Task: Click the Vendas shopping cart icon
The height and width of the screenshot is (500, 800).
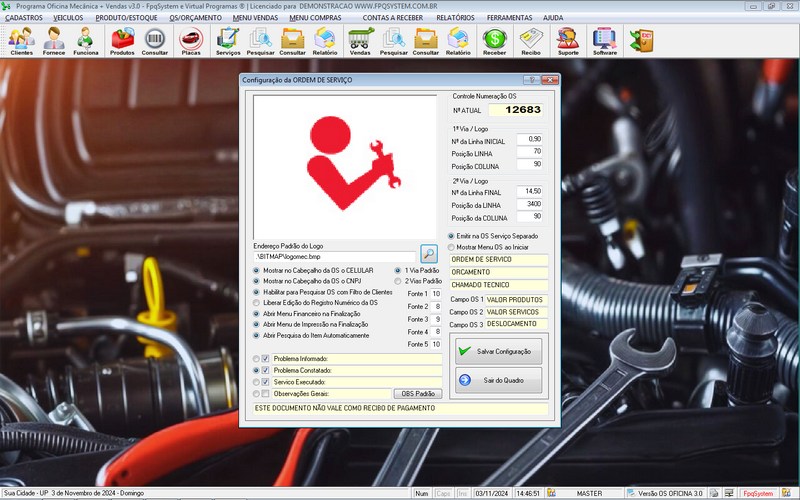Action: (x=361, y=40)
